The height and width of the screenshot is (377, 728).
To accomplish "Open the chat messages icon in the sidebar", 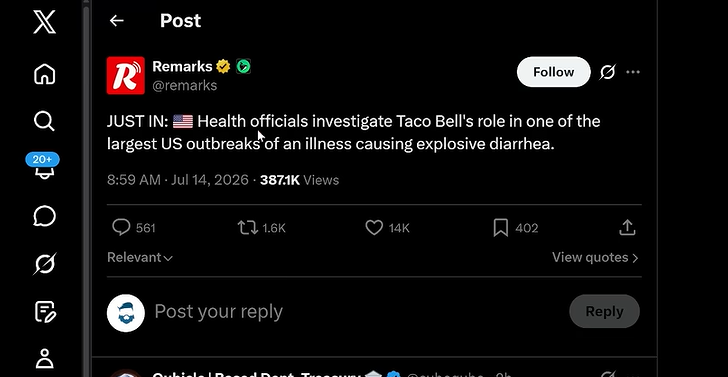I will 45,216.
